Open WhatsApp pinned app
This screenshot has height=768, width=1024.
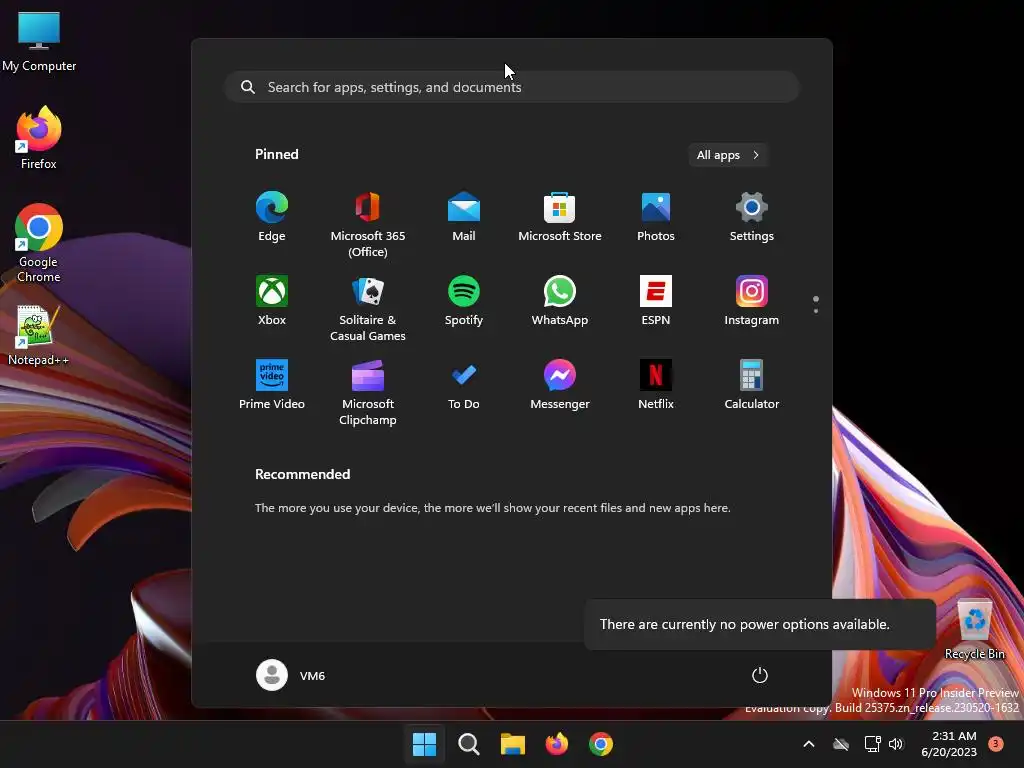click(560, 301)
